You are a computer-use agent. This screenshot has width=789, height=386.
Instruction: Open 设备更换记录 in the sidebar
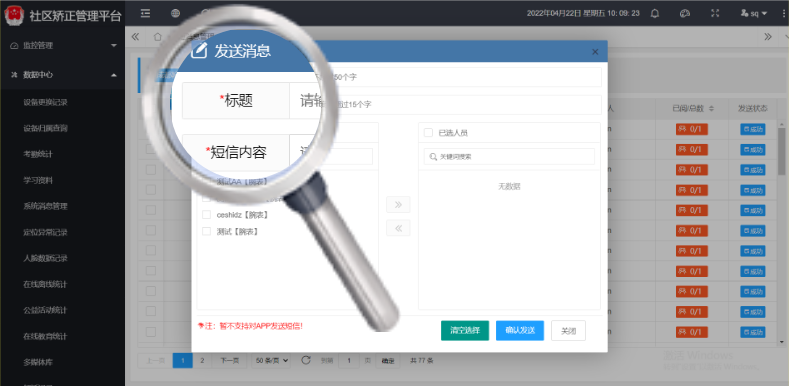tap(45, 102)
